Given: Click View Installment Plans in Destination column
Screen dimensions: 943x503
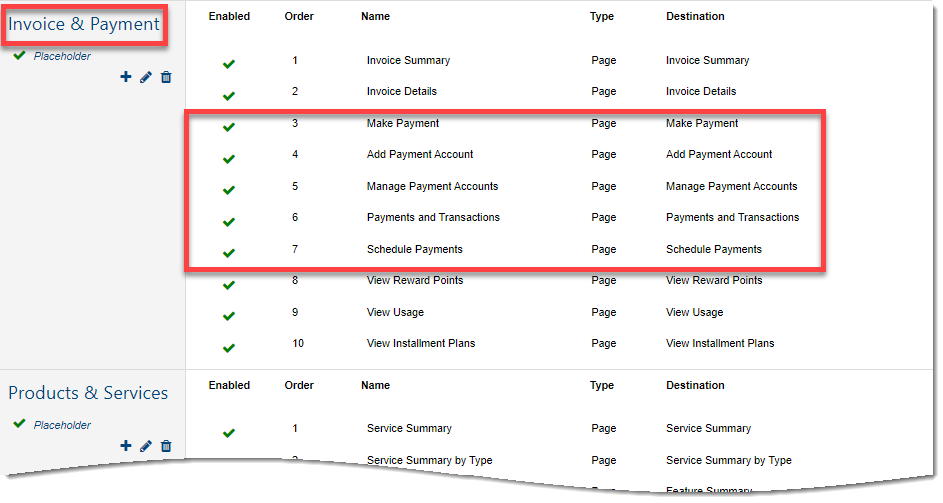Looking at the screenshot, I should pos(720,344).
